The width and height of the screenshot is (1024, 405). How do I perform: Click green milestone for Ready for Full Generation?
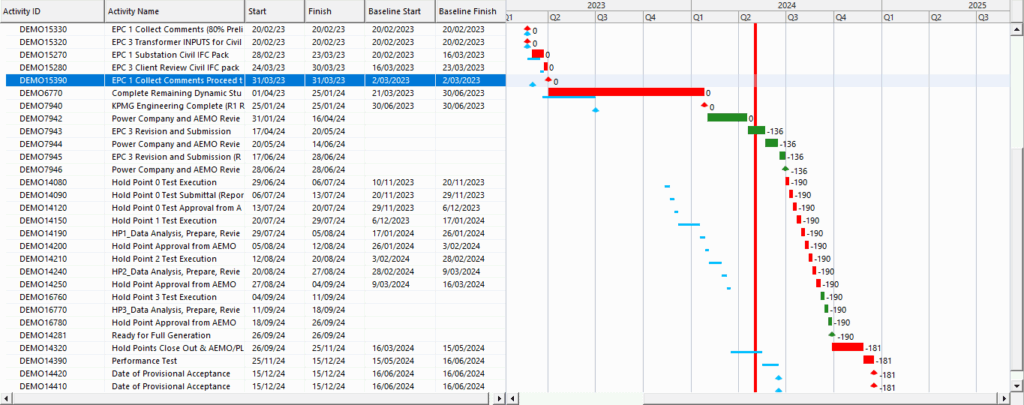pyautogui.click(x=831, y=335)
